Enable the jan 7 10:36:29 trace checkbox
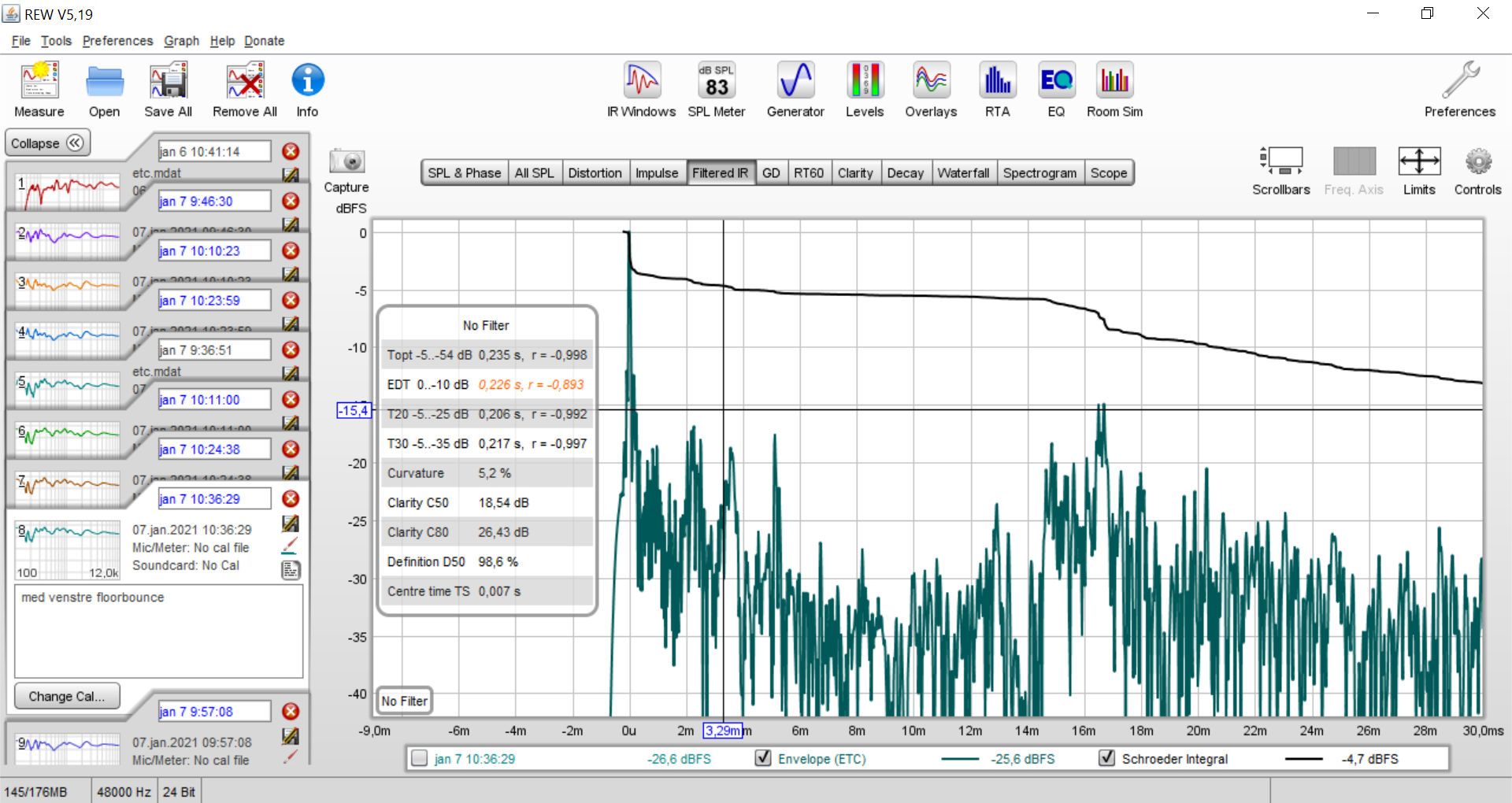 coord(420,758)
